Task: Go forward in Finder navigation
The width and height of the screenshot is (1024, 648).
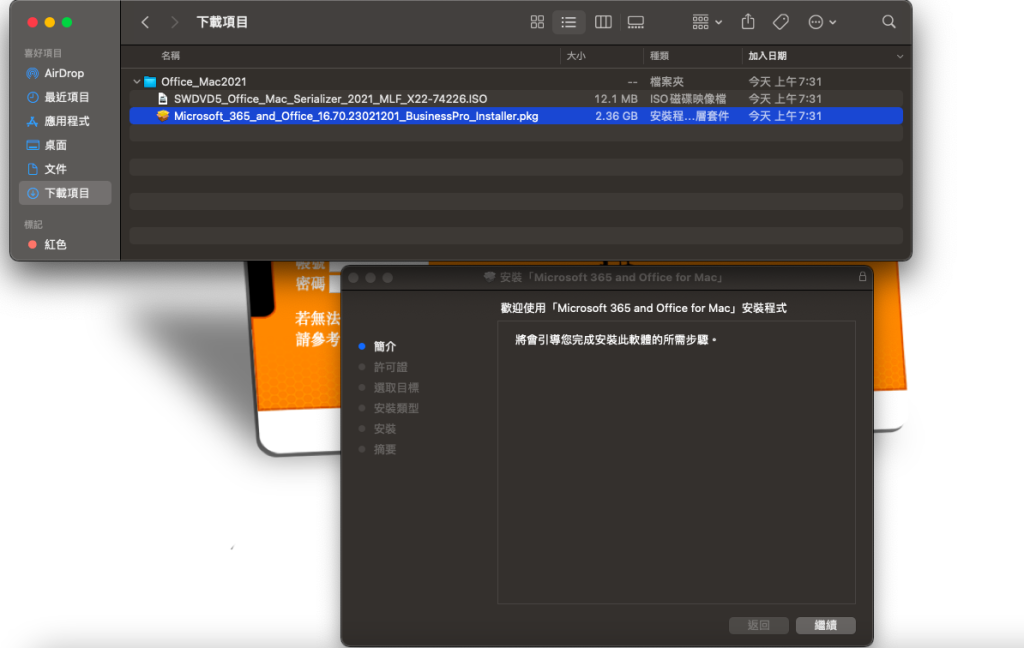Action: click(174, 22)
